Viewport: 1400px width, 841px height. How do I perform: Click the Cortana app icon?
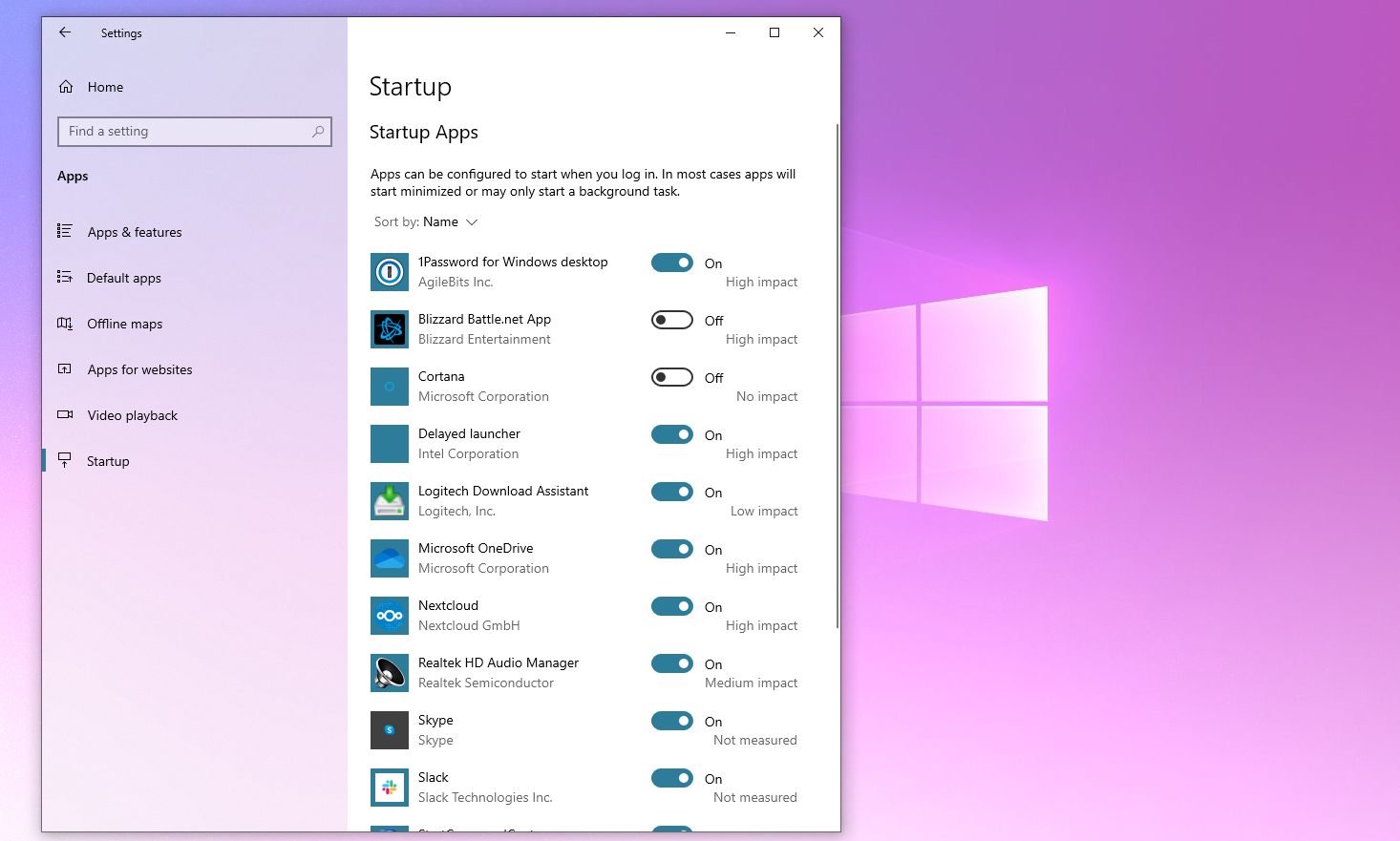(389, 387)
